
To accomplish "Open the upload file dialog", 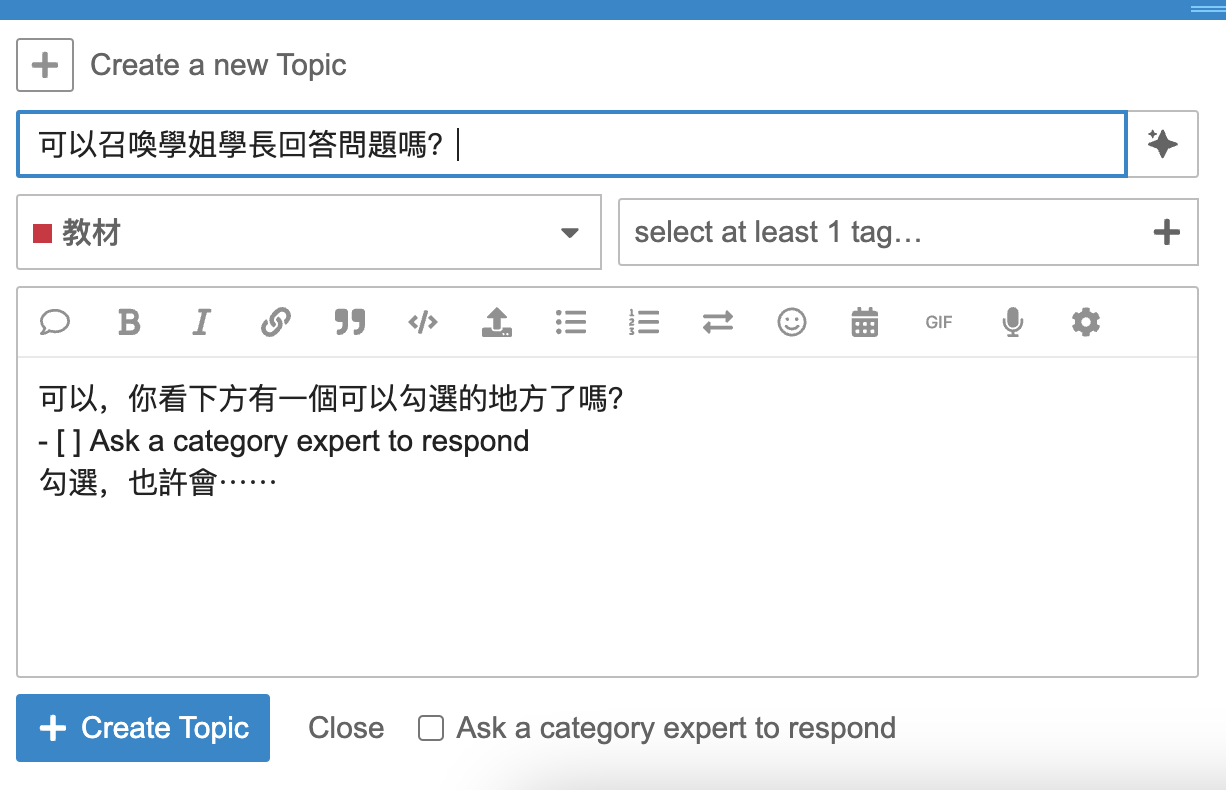I will [497, 322].
